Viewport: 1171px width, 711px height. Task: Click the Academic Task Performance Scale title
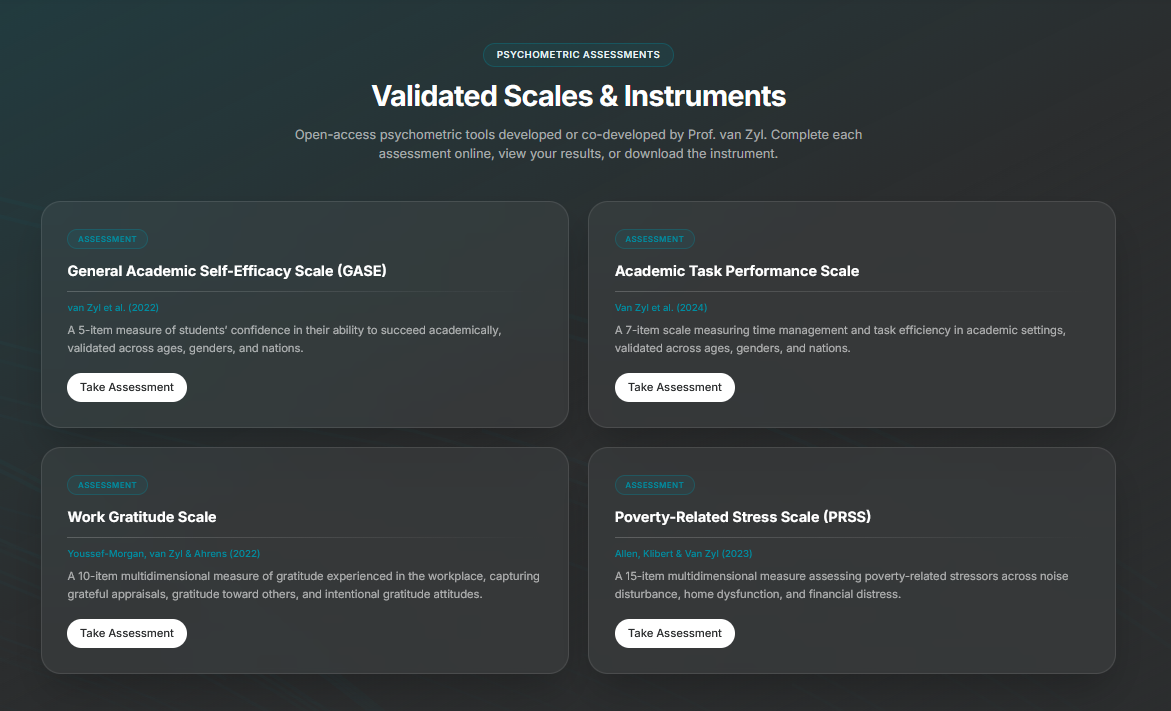point(737,271)
